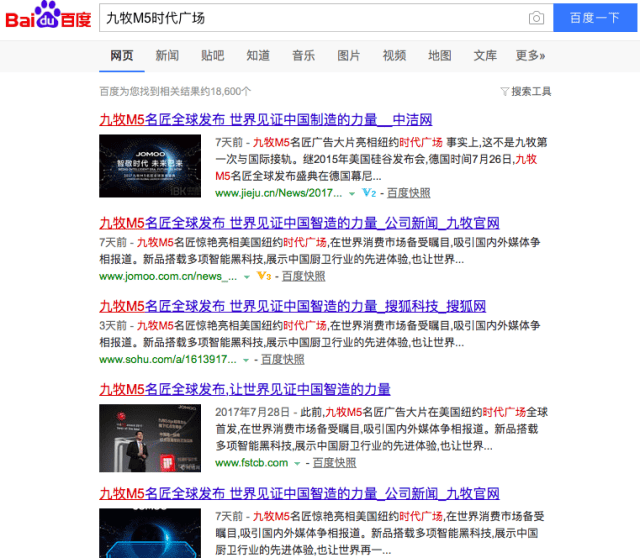Open the 音乐 tab
The width and height of the screenshot is (640, 558).
tap(303, 56)
